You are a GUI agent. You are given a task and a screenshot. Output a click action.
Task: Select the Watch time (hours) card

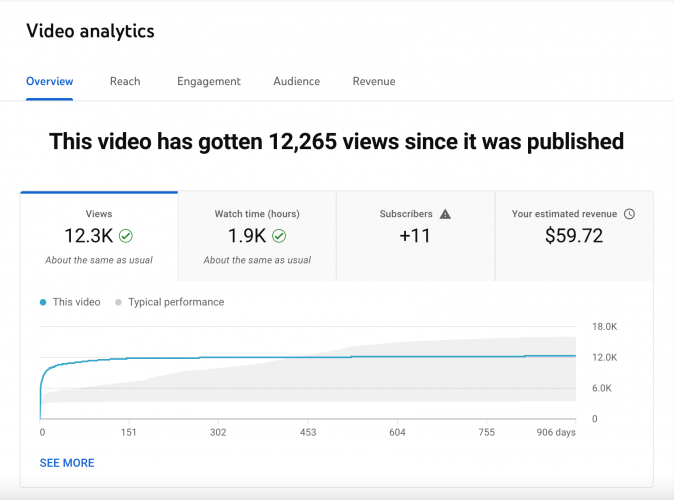257,236
